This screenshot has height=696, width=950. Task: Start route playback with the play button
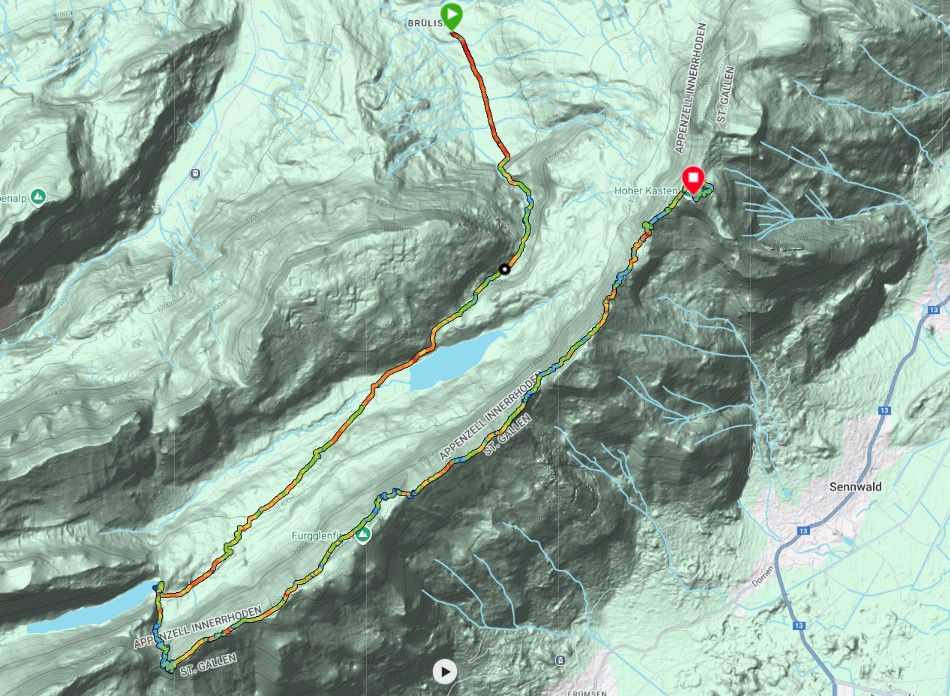[445, 671]
